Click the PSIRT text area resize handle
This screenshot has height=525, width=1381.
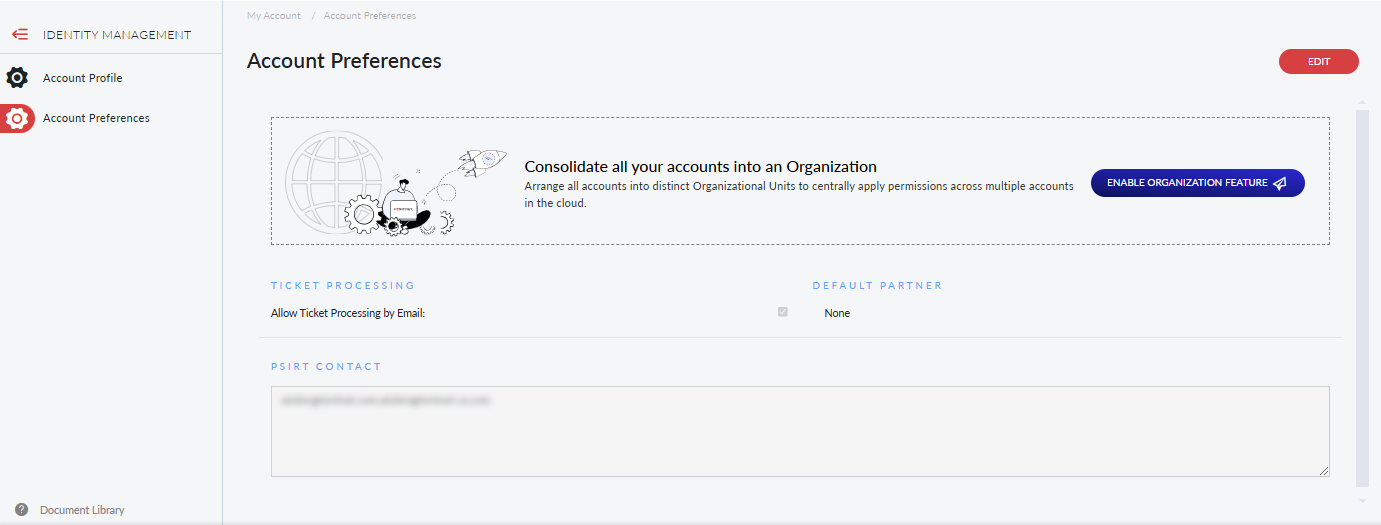pos(1324,471)
